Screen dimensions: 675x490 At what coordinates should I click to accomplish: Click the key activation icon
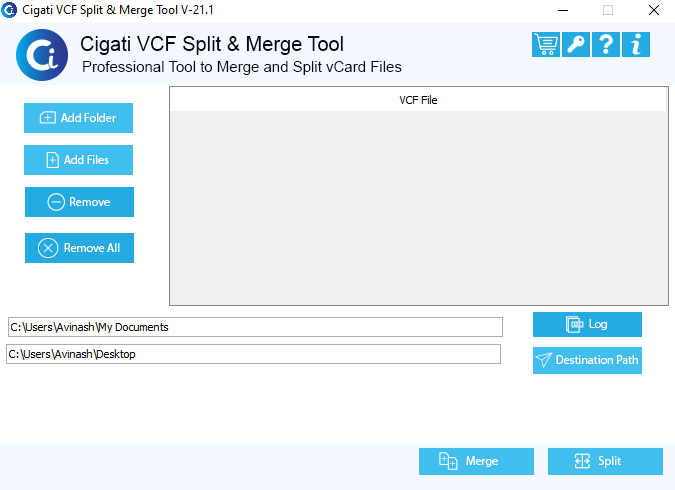pos(576,44)
